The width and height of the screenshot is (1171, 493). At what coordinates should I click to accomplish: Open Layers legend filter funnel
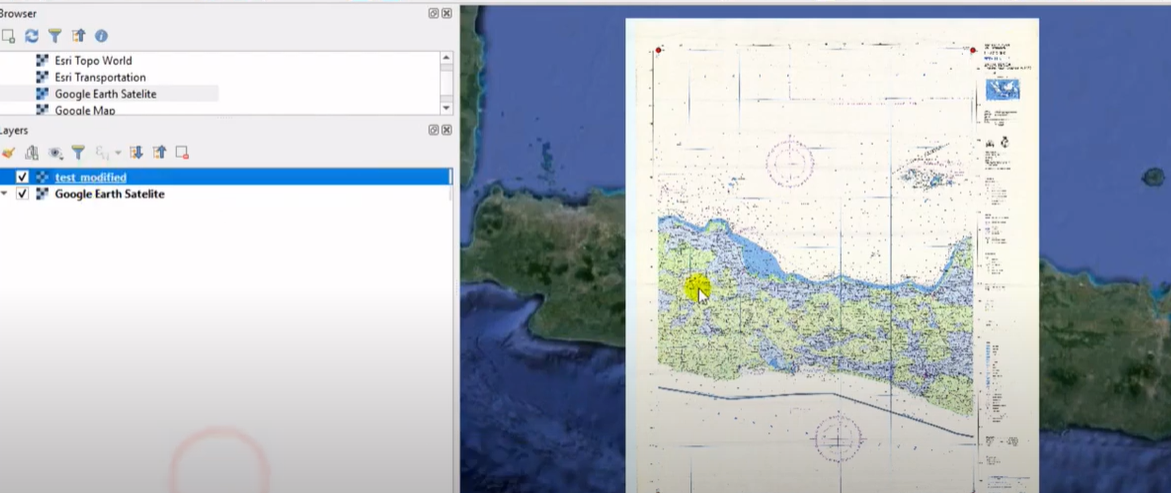[x=78, y=152]
